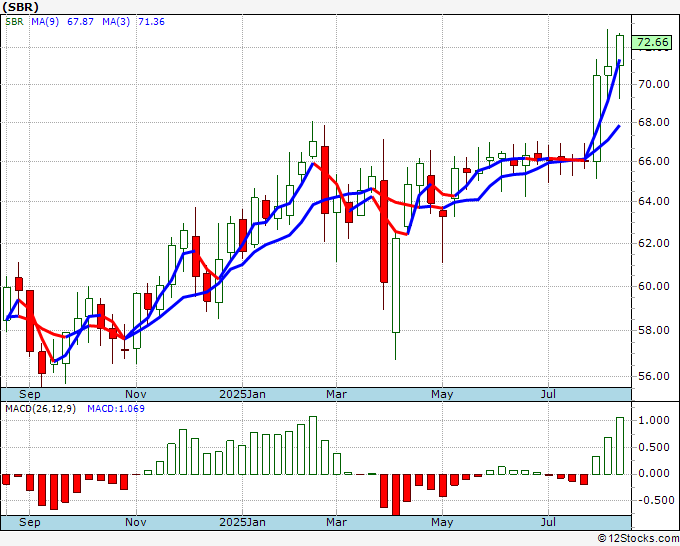Select the MACD:1.069 value readout
Viewport: 680px width, 546px height.
point(116,409)
